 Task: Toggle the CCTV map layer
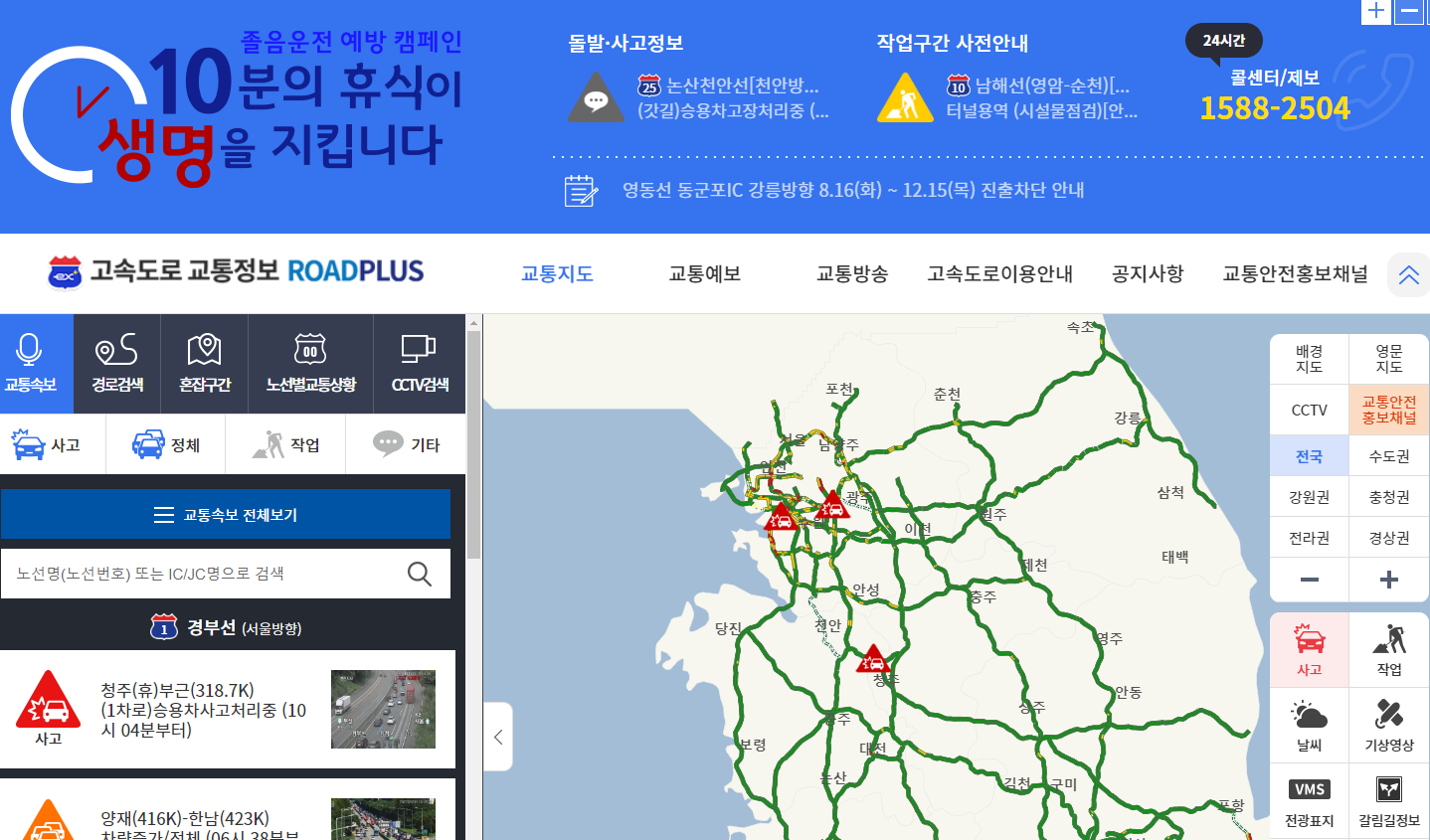coord(1309,410)
